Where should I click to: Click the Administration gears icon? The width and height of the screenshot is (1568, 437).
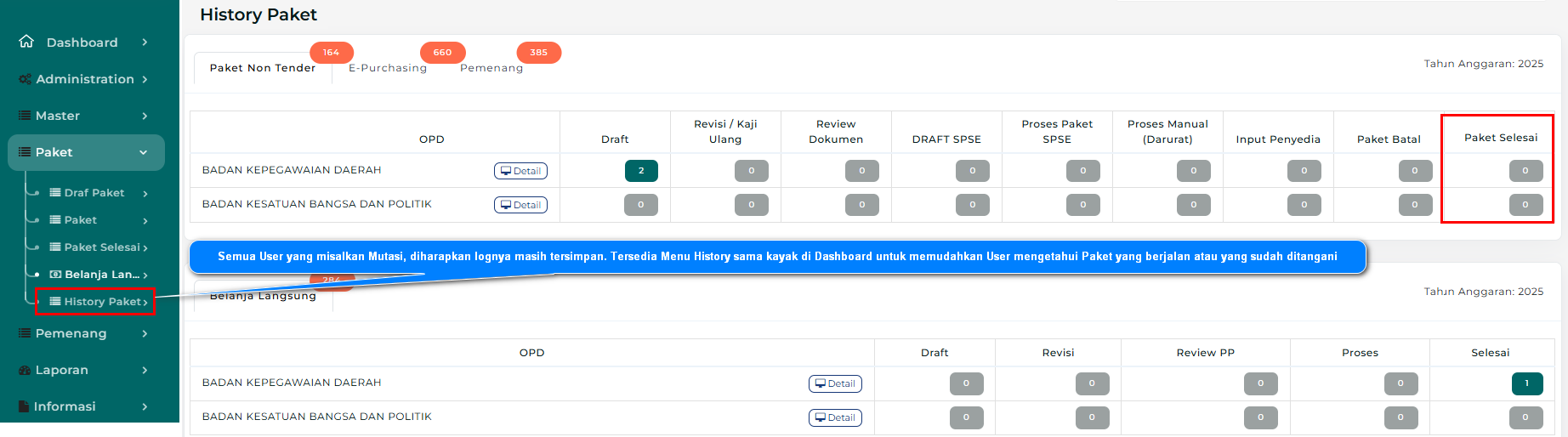pos(26,79)
